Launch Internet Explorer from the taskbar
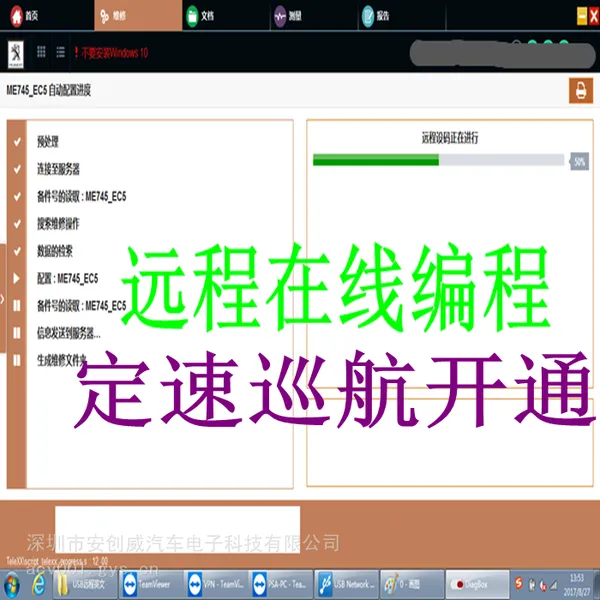 point(38,585)
